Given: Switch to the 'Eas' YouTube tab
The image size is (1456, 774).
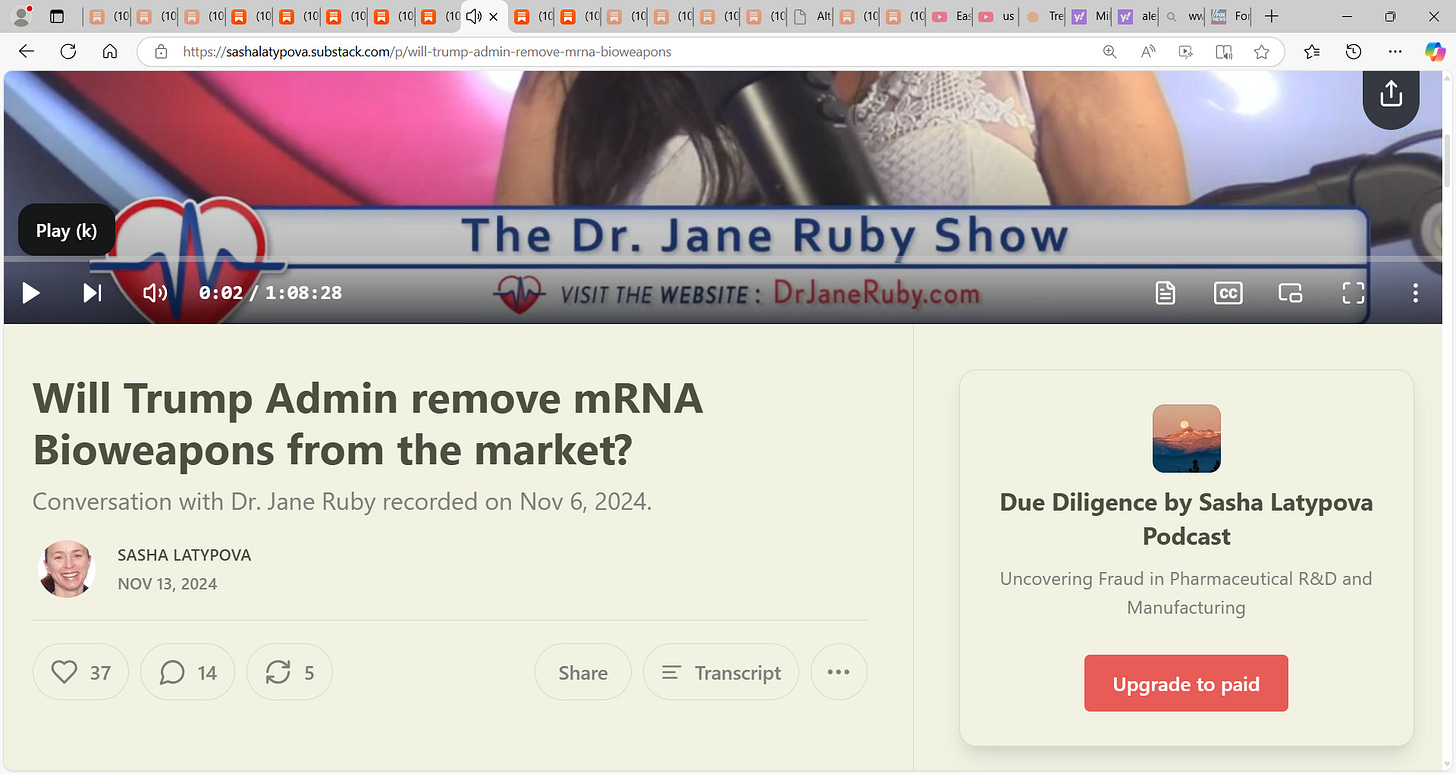Looking at the screenshot, I should click(x=951, y=16).
